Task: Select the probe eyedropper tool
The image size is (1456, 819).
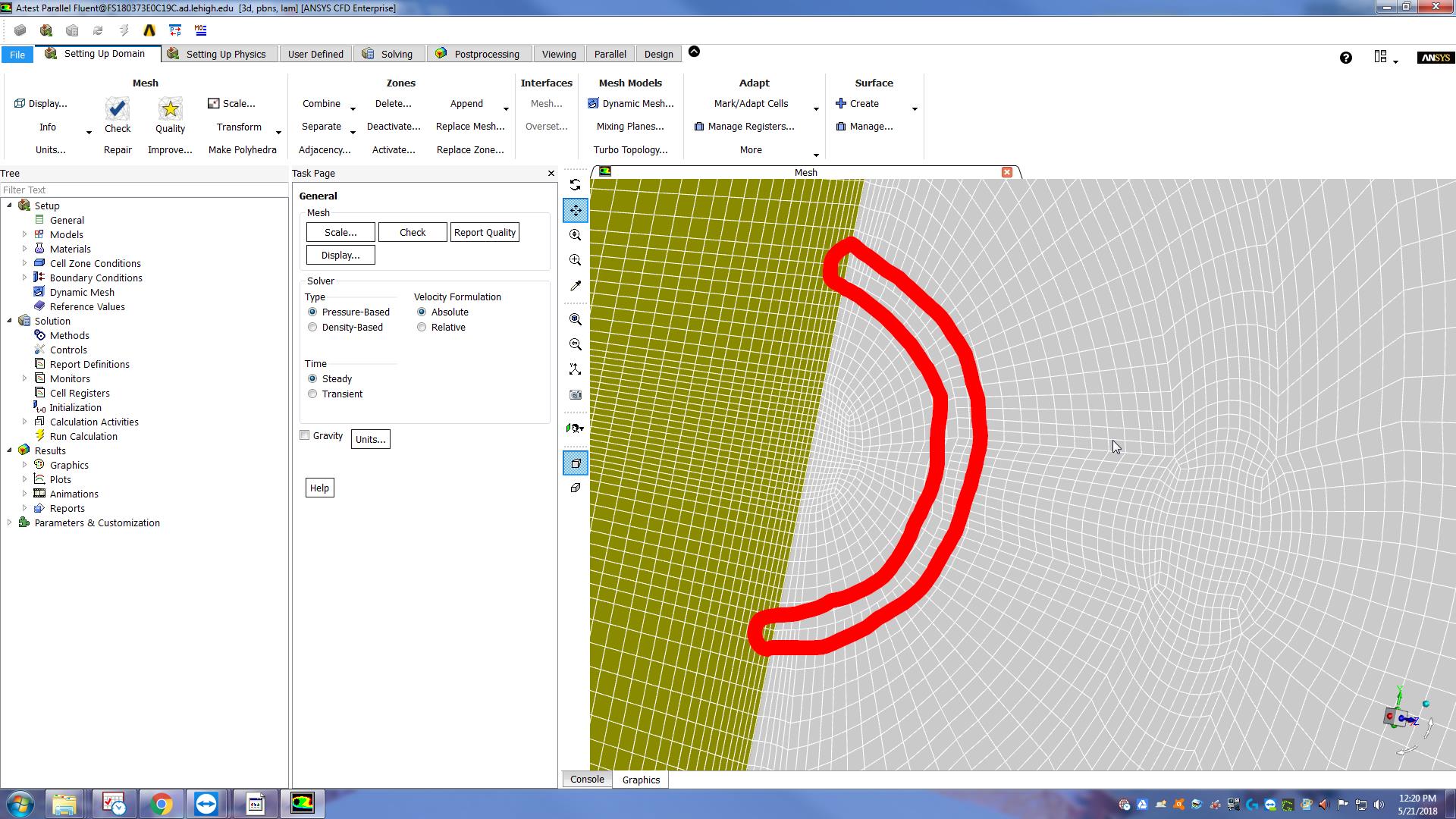Action: click(x=576, y=286)
